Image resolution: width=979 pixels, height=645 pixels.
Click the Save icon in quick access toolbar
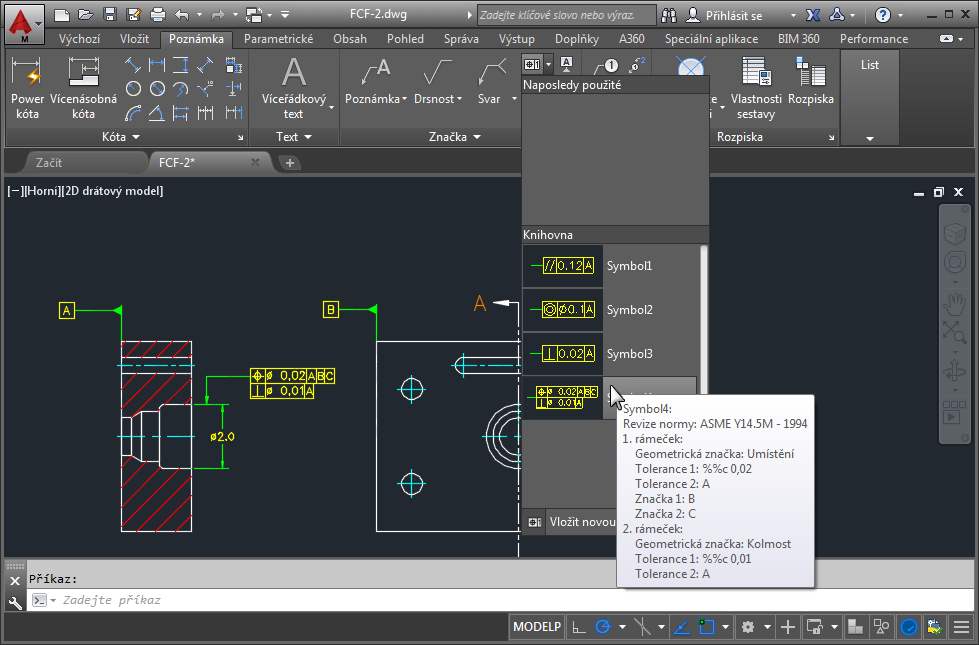pos(109,15)
